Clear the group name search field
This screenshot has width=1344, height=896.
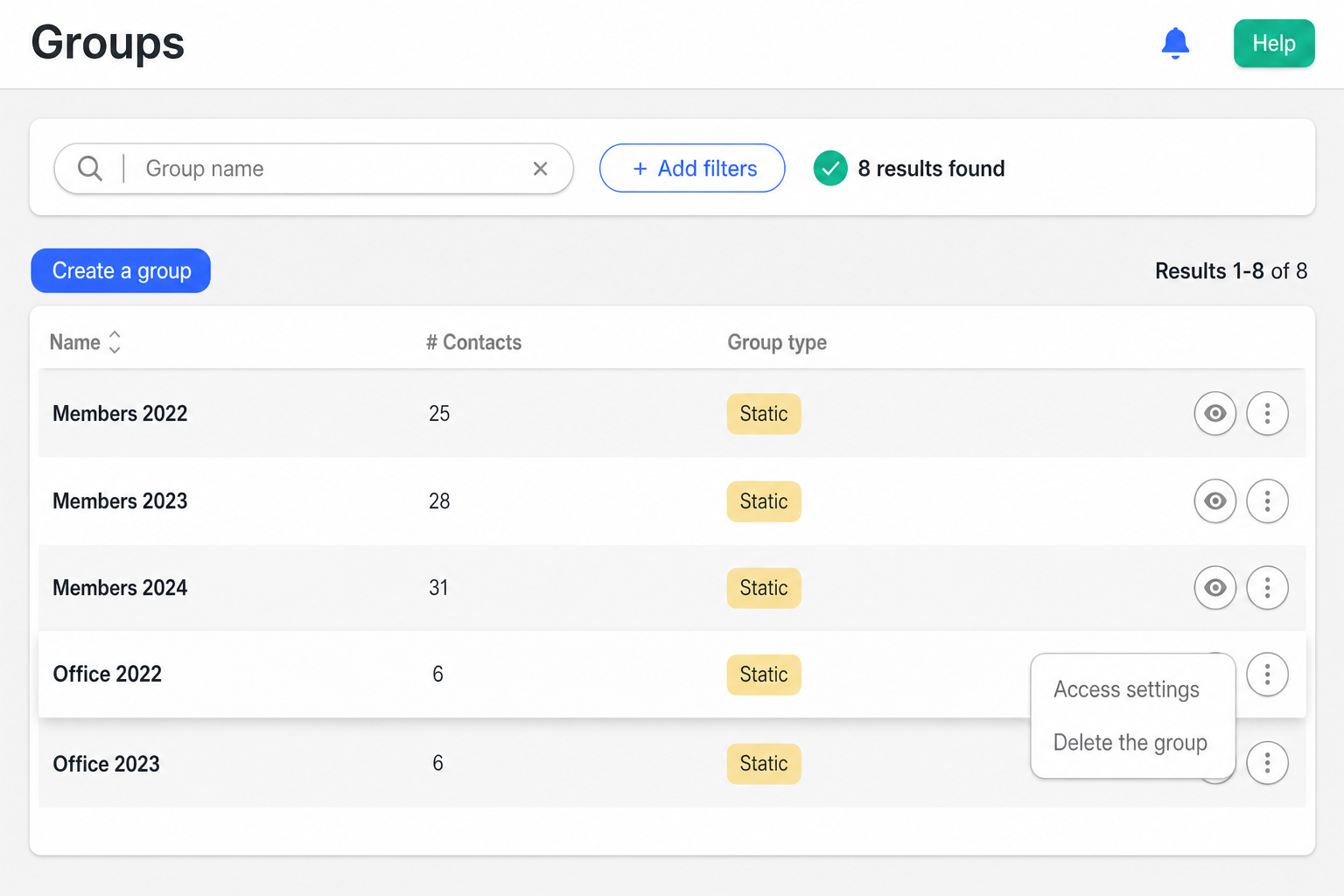tap(541, 169)
